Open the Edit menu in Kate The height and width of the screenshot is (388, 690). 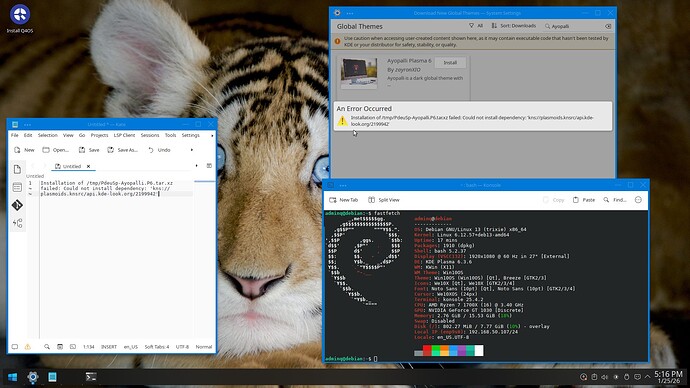[x=28, y=135]
